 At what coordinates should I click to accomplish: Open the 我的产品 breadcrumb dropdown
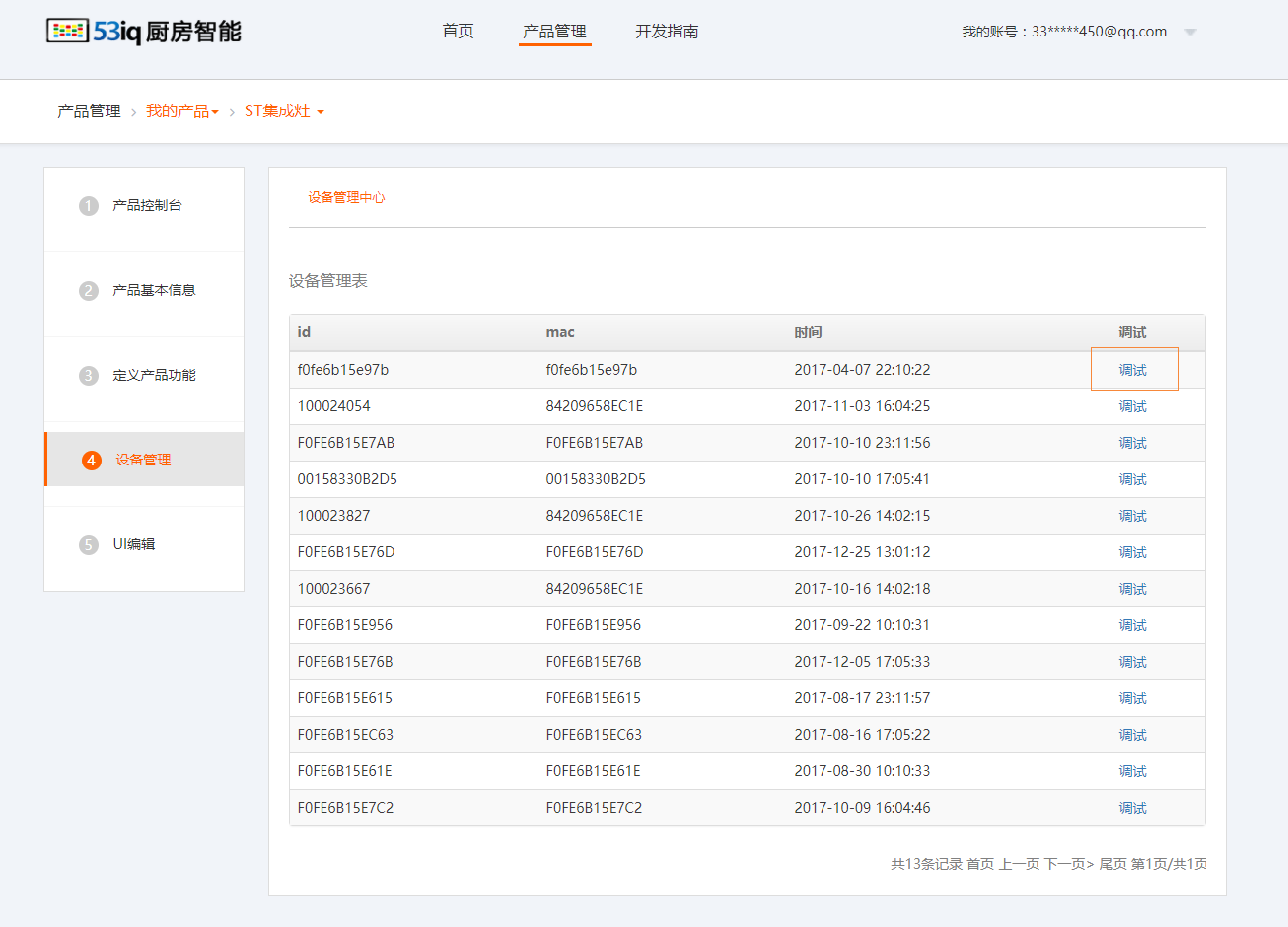[181, 111]
